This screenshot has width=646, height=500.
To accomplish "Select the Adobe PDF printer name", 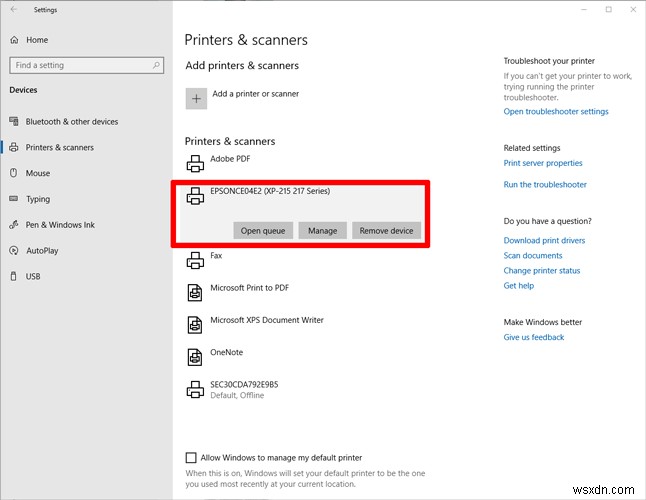I will click(230, 159).
